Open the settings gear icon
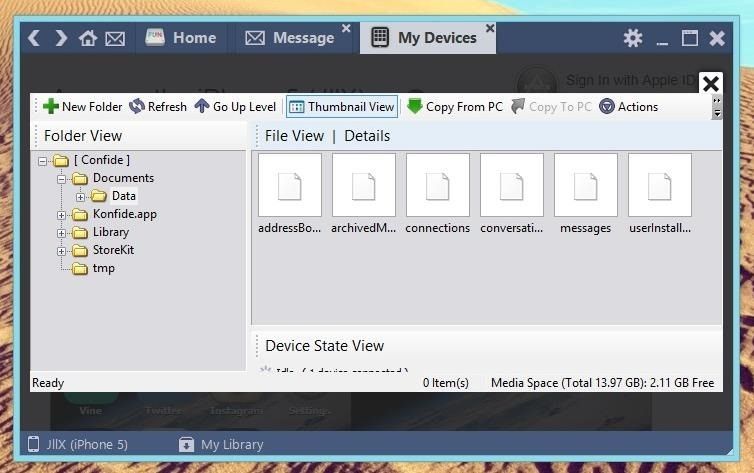The height and width of the screenshot is (473, 754). [x=633, y=38]
